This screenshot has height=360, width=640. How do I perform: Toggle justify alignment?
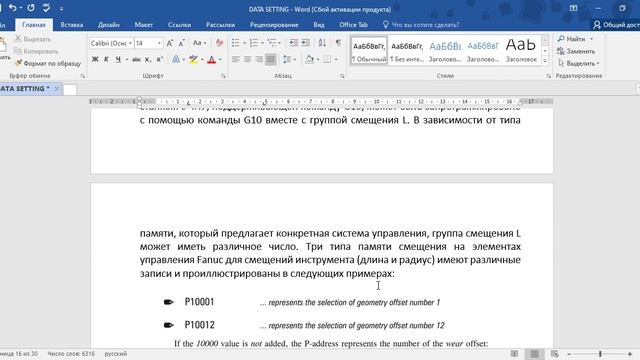(x=271, y=60)
